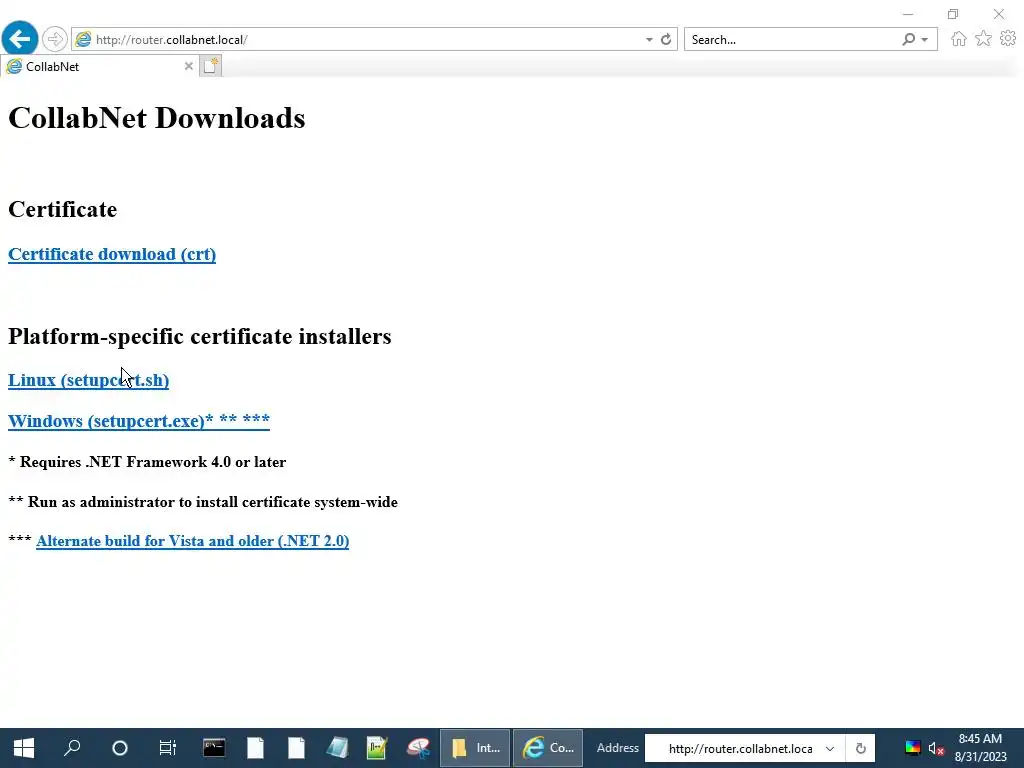
Task: Switch to the File Explorer 'Int...' window
Action: 475,748
